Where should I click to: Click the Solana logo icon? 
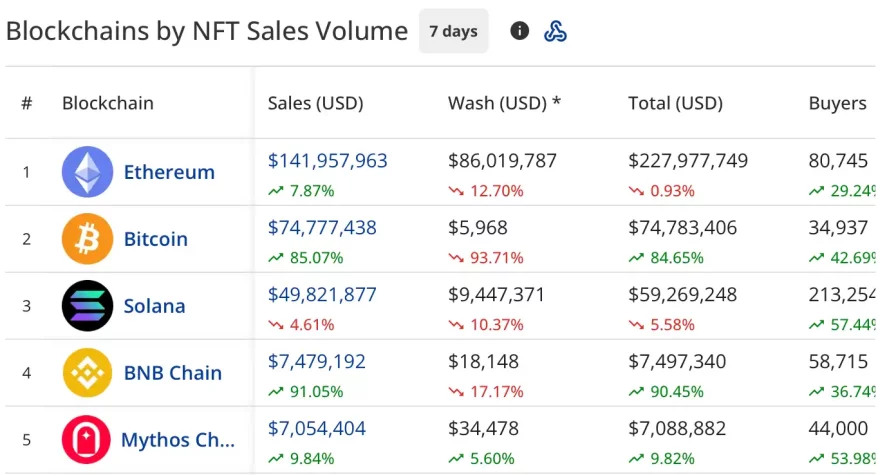tap(88, 306)
